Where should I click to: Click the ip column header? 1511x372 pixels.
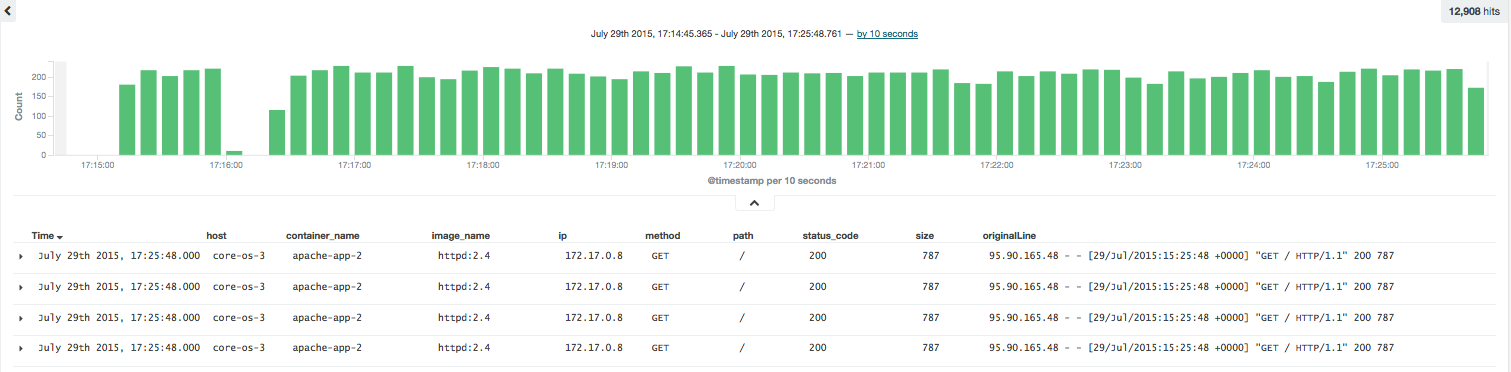[x=562, y=236]
